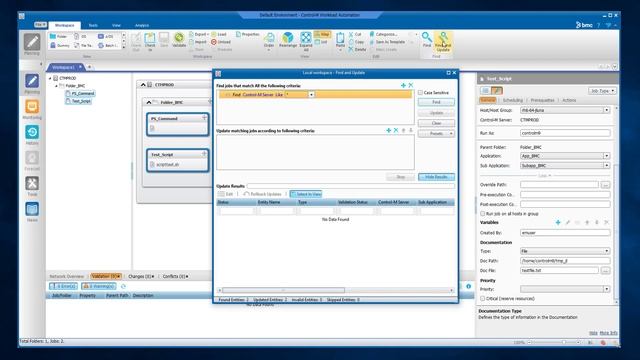Click the Update Results horizontal scrollbar
Viewport: 640px width, 360px height.
point(283,290)
